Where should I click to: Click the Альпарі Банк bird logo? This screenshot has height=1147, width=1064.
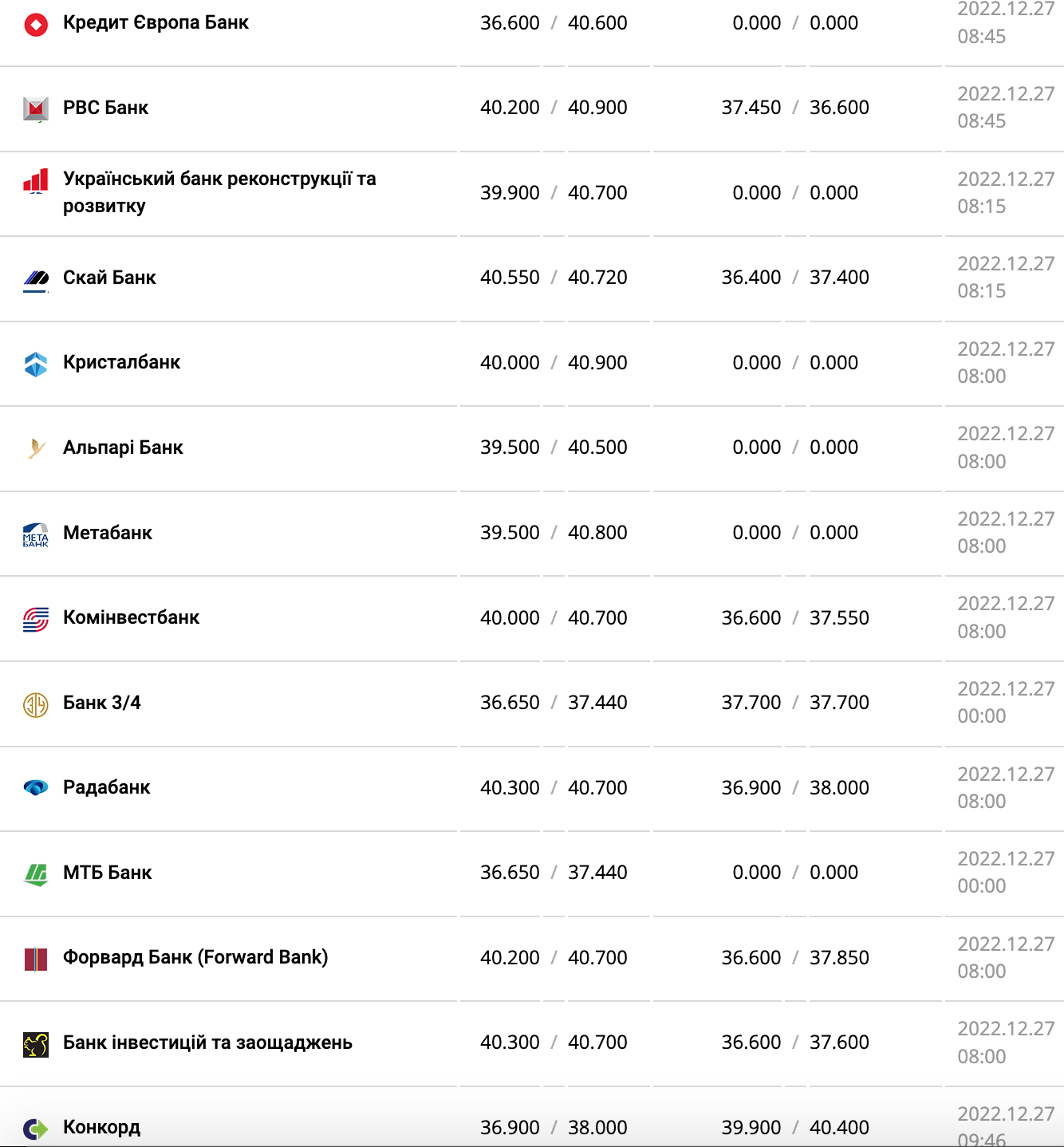pyautogui.click(x=36, y=448)
